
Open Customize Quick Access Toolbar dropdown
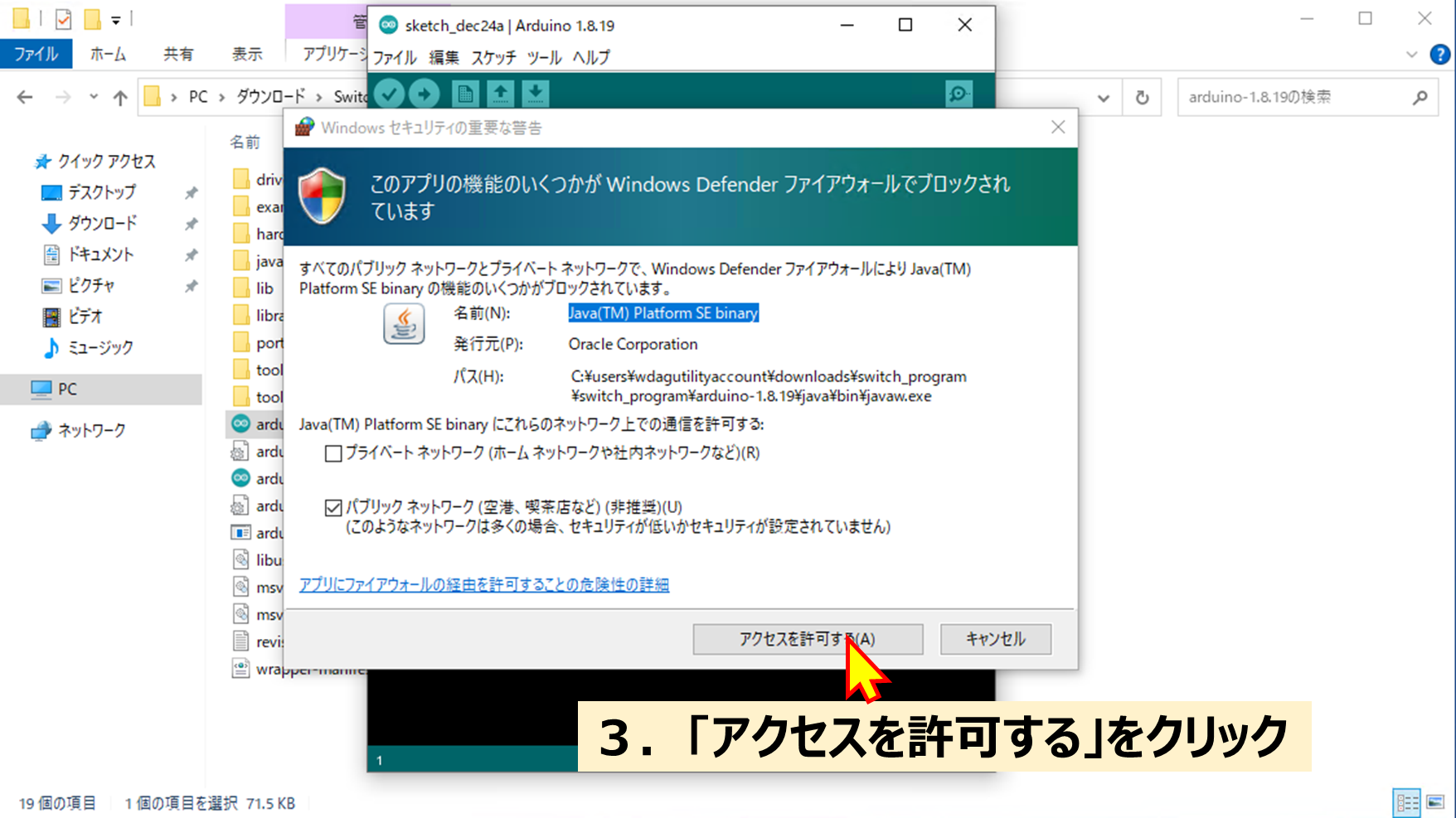[116, 19]
